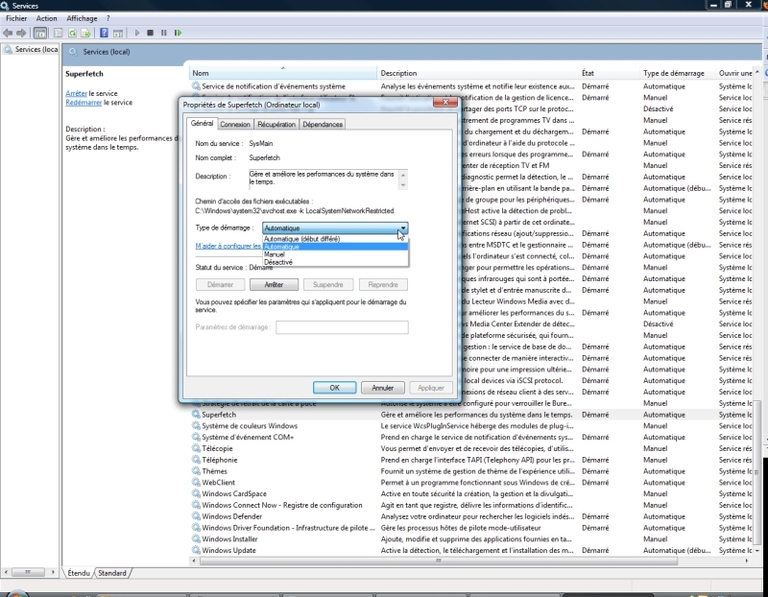The height and width of the screenshot is (597, 768).
Task: Click gear icon of Téléphonie row
Action: click(x=196, y=460)
